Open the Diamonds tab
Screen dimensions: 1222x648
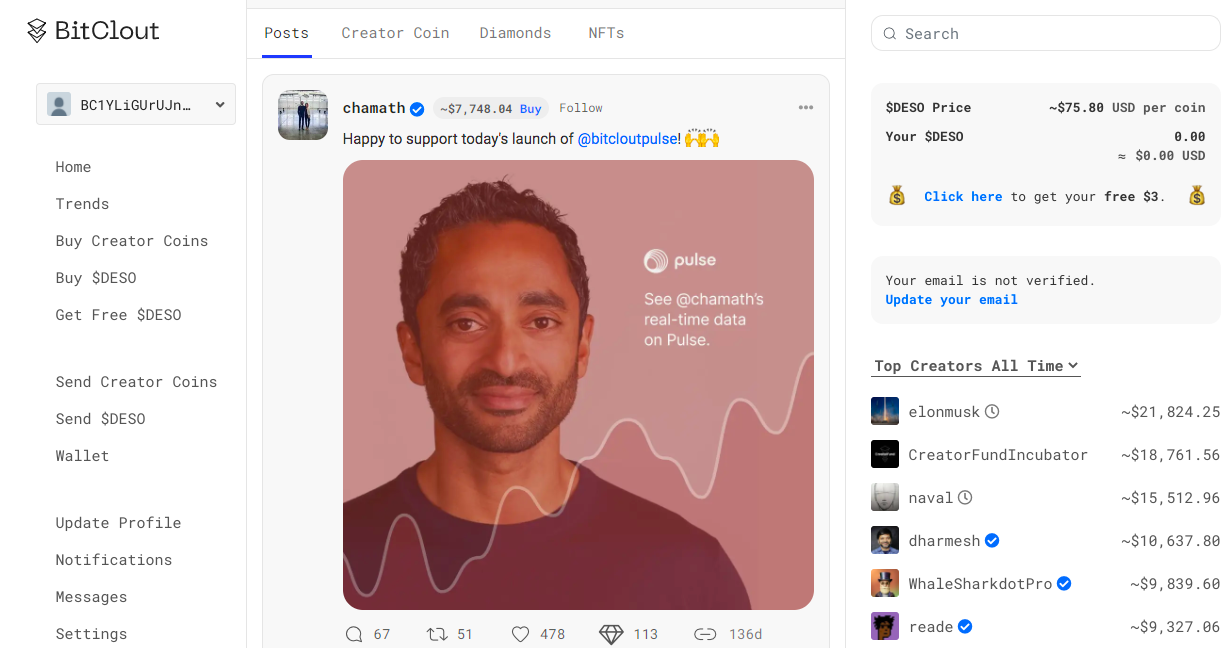tap(515, 33)
